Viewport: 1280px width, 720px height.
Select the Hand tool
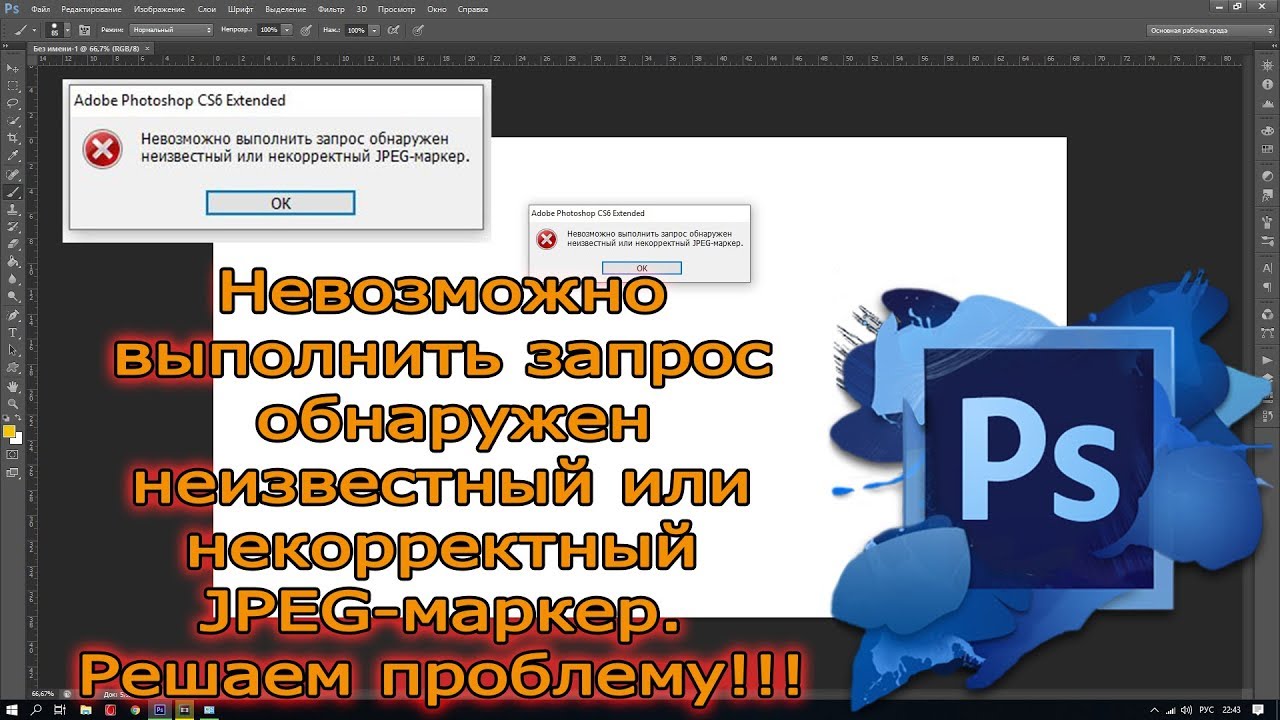[x=13, y=386]
